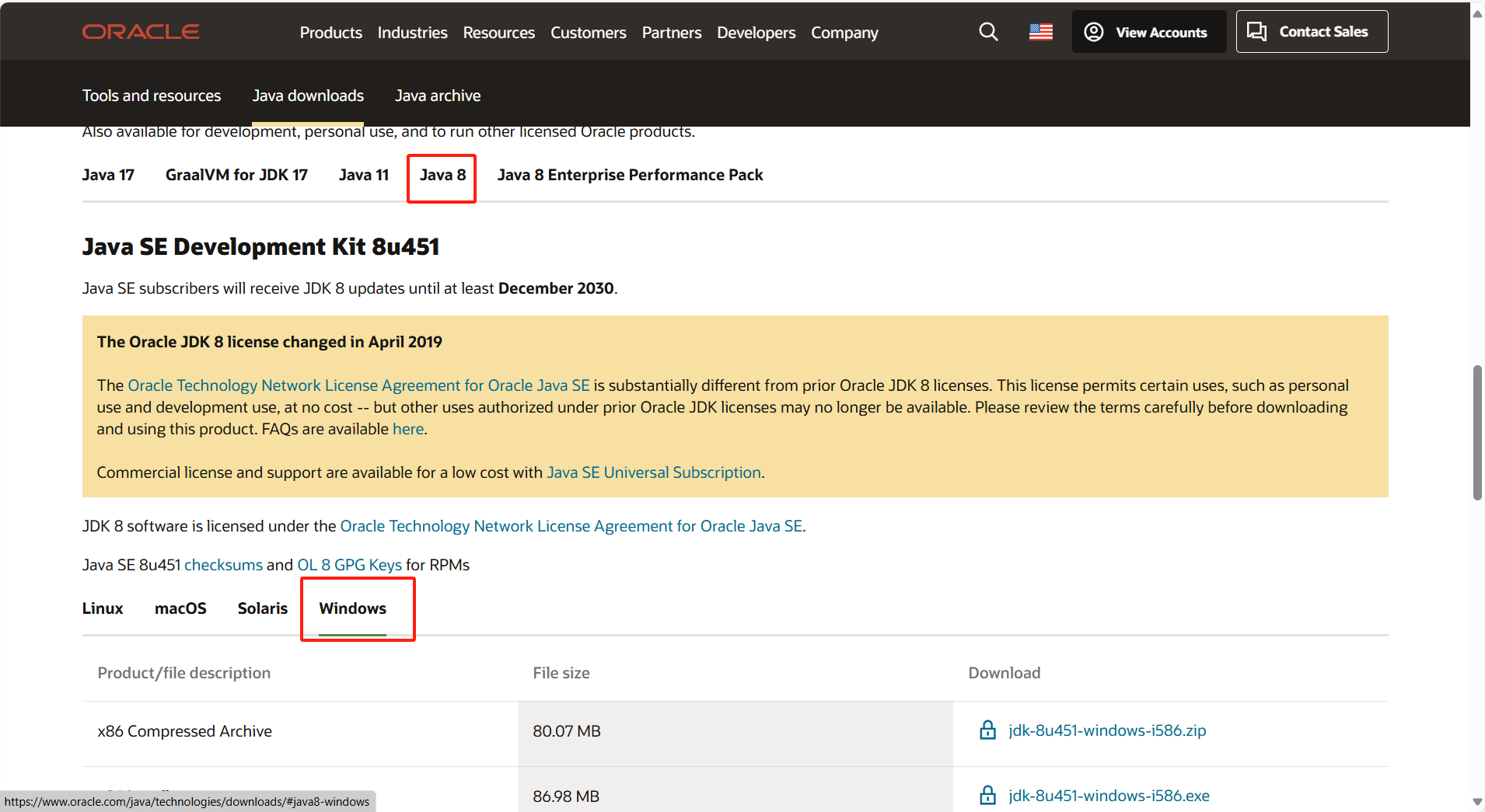Click the FAQs 'here' link

point(408,429)
